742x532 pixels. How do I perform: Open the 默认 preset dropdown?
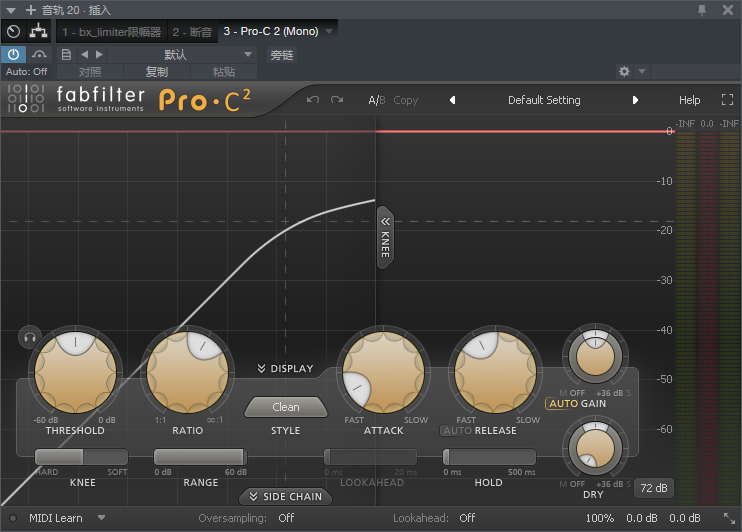(182, 54)
